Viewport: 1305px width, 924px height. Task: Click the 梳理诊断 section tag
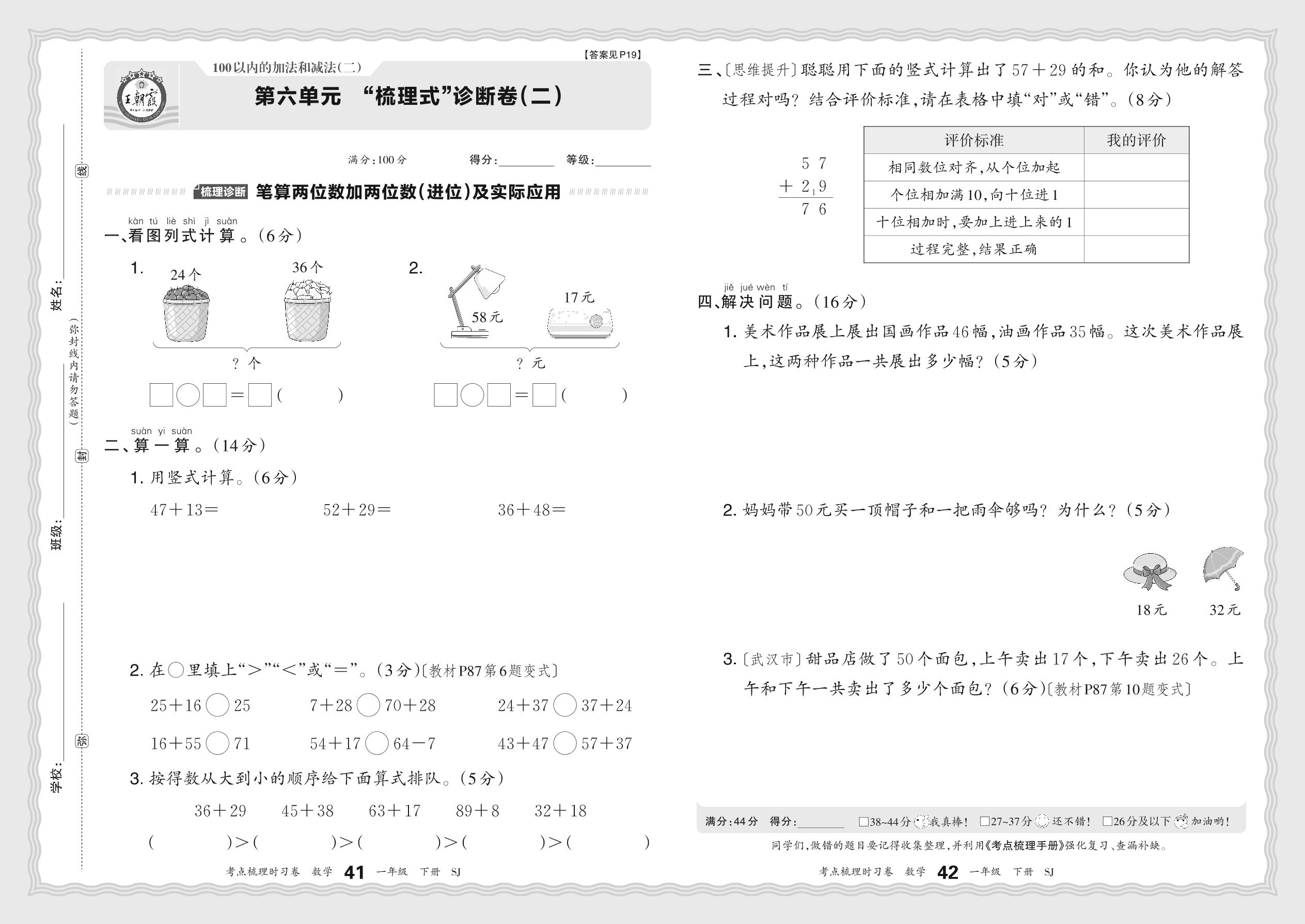pos(221,192)
